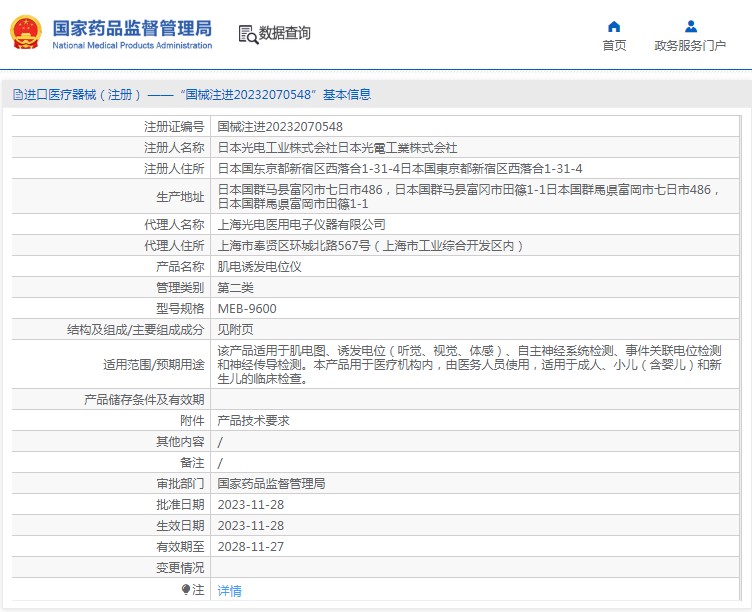
Task: Click the 政务服务门户 user icon
Action: click(x=691, y=26)
